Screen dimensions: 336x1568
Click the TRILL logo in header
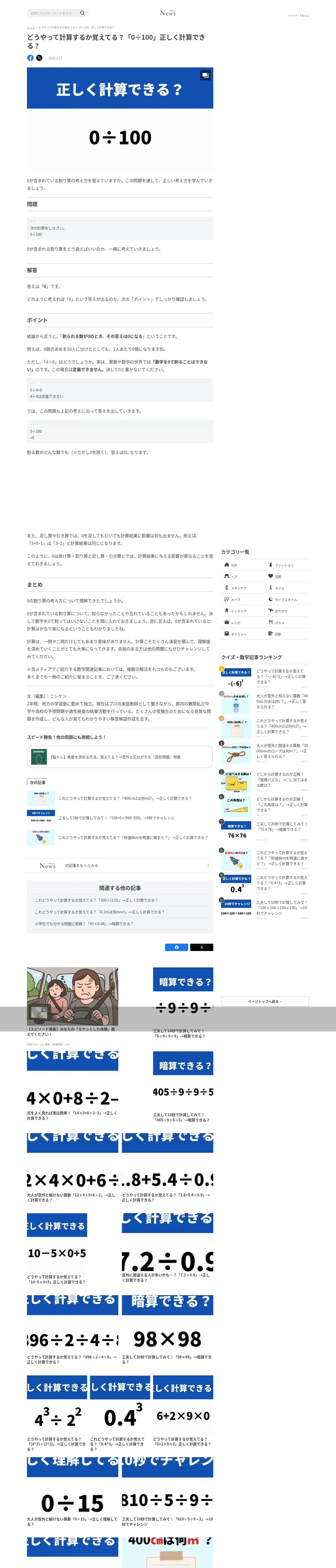(x=304, y=16)
